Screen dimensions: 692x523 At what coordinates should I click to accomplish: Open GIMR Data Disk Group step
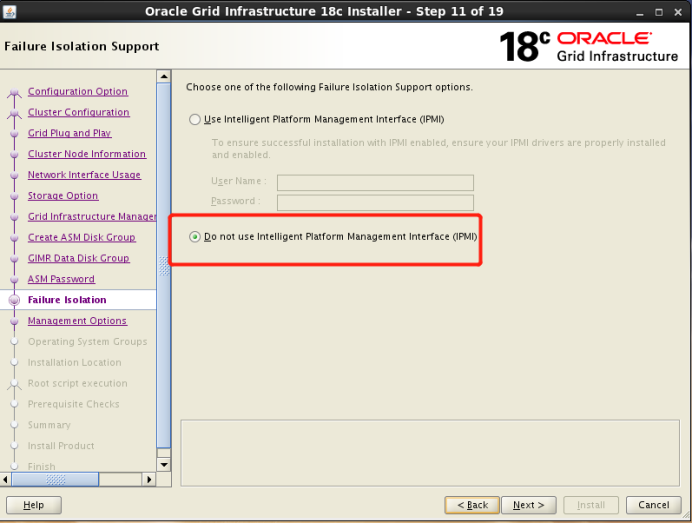point(79,258)
